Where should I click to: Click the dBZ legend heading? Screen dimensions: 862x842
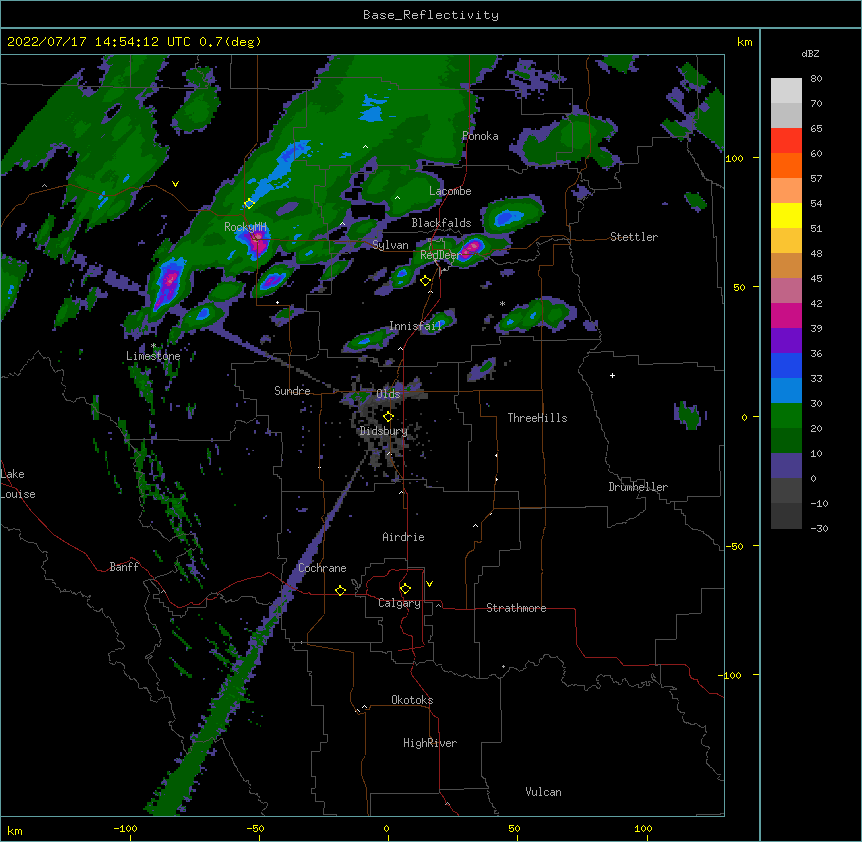pyautogui.click(x=810, y=54)
